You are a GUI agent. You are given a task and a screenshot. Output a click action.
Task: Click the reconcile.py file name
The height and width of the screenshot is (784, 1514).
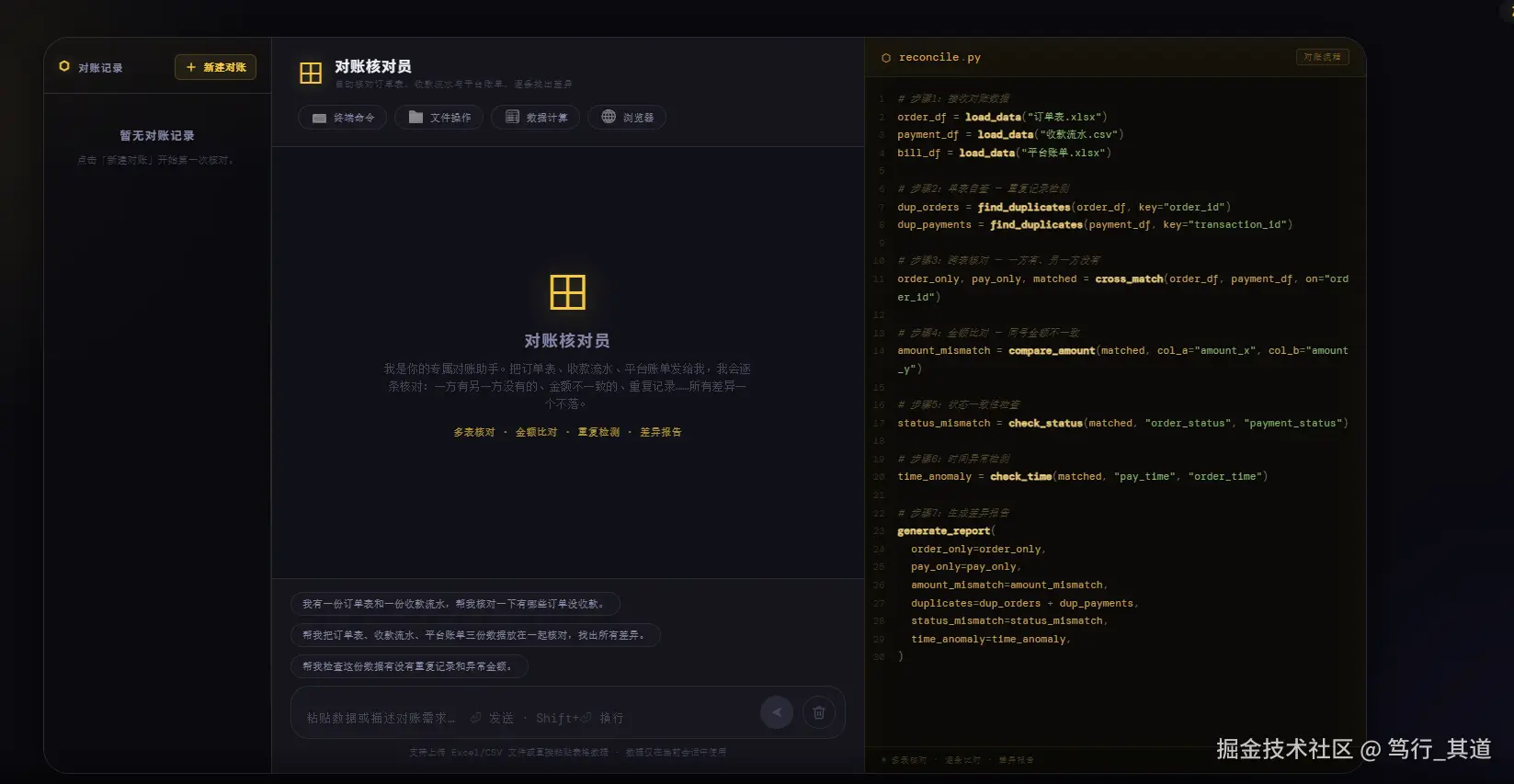pos(939,57)
